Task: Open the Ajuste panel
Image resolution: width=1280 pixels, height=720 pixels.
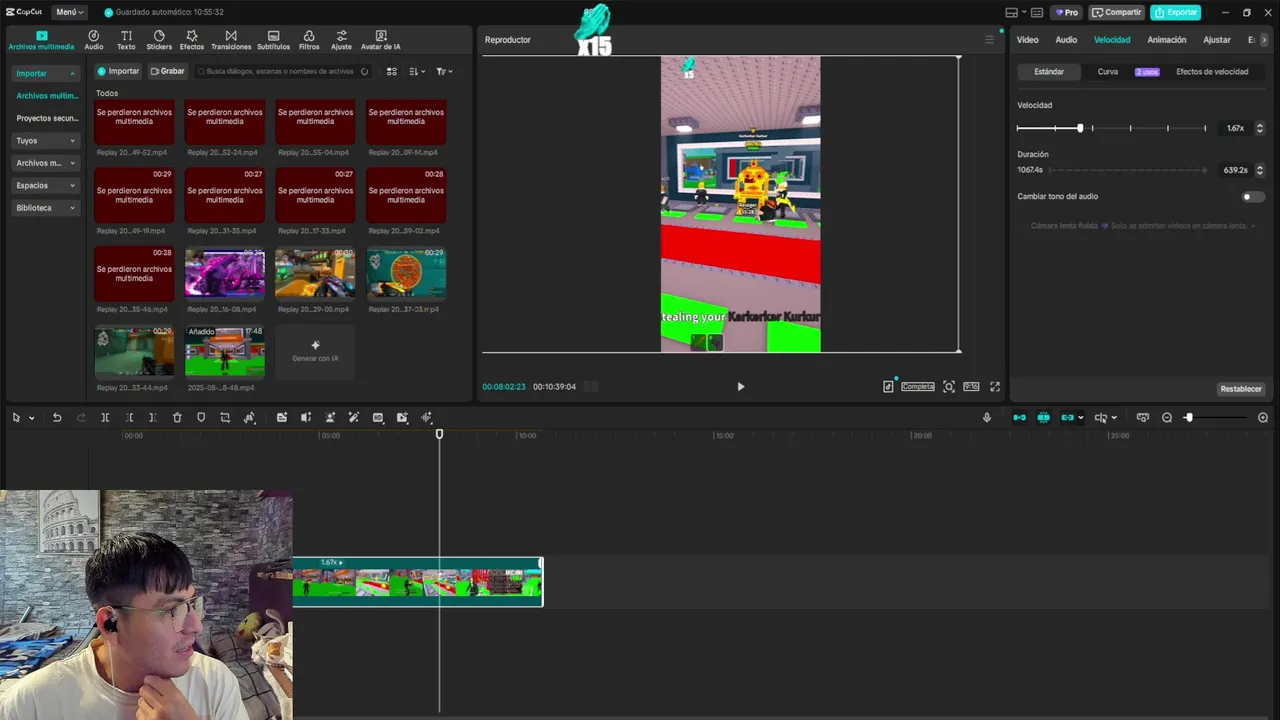Action: [x=341, y=40]
